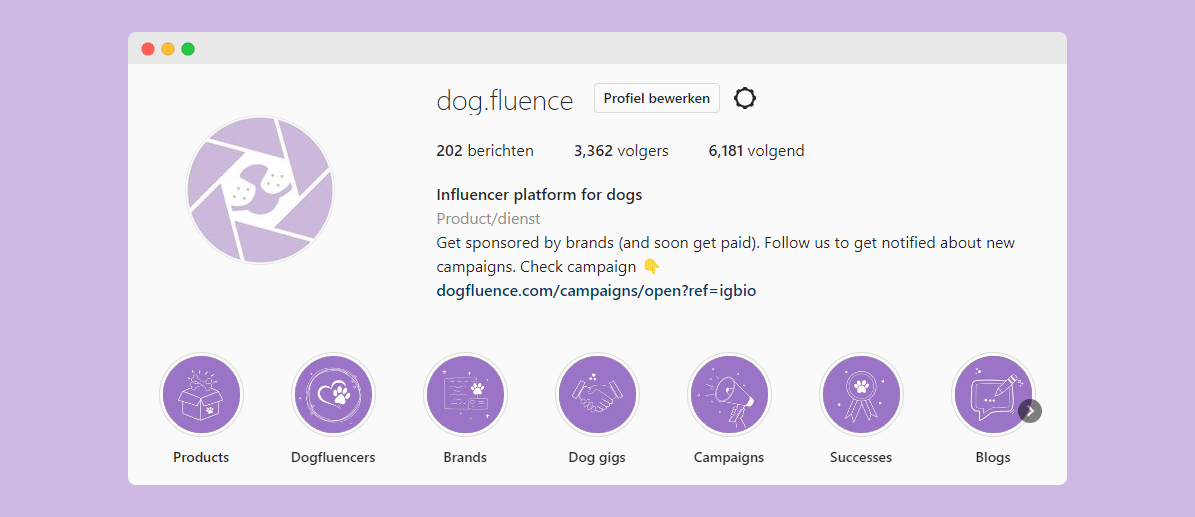Open the Dogfluencers heart-paw highlight icon

pos(333,395)
